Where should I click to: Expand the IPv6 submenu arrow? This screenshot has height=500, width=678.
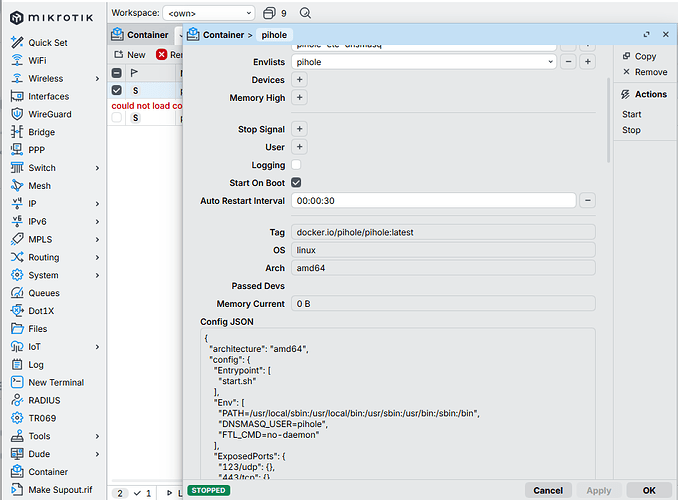[x=97, y=221]
